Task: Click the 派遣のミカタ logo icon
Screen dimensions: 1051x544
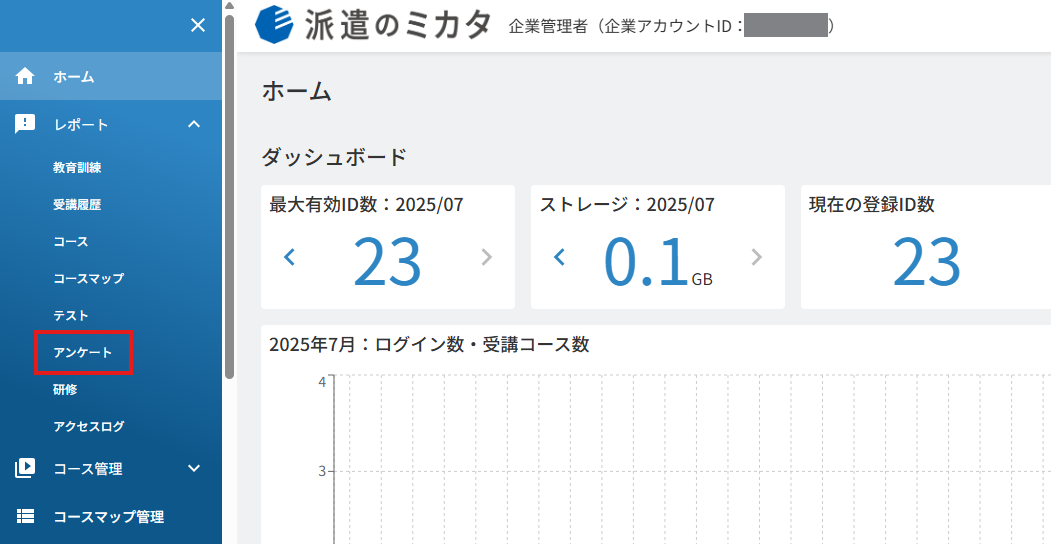Action: click(x=275, y=25)
